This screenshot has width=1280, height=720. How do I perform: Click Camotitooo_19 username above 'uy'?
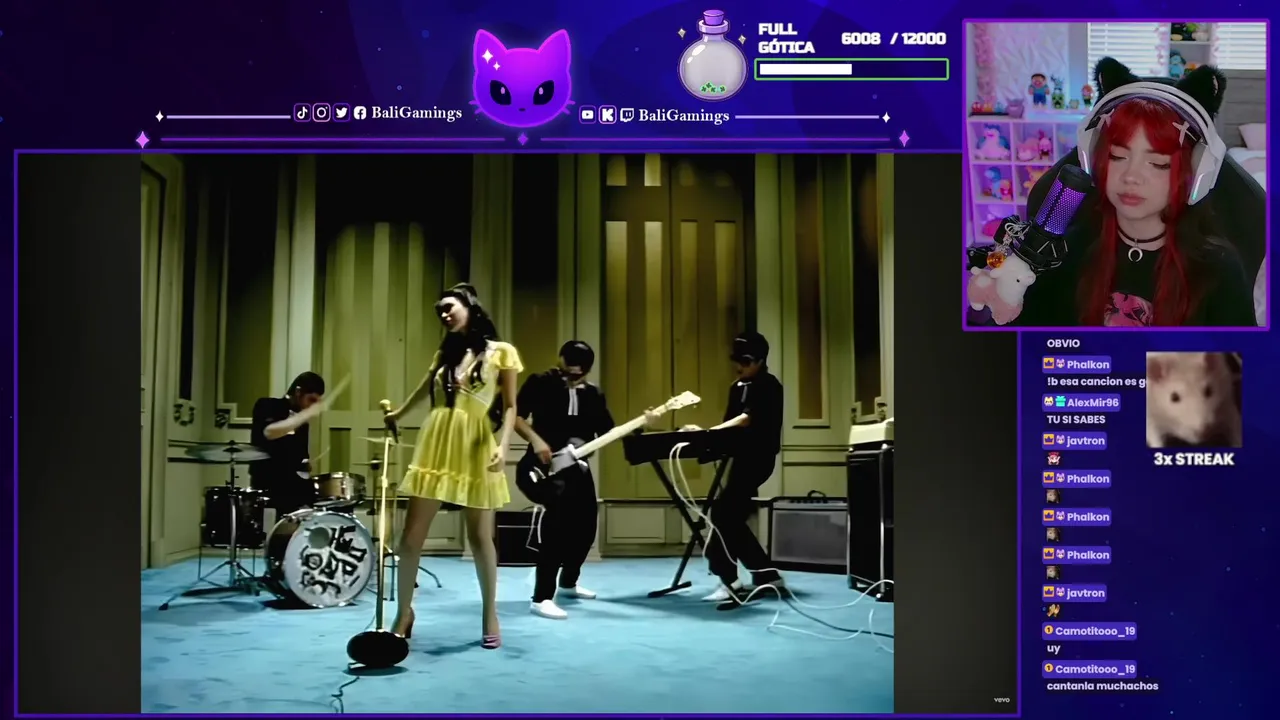1095,631
